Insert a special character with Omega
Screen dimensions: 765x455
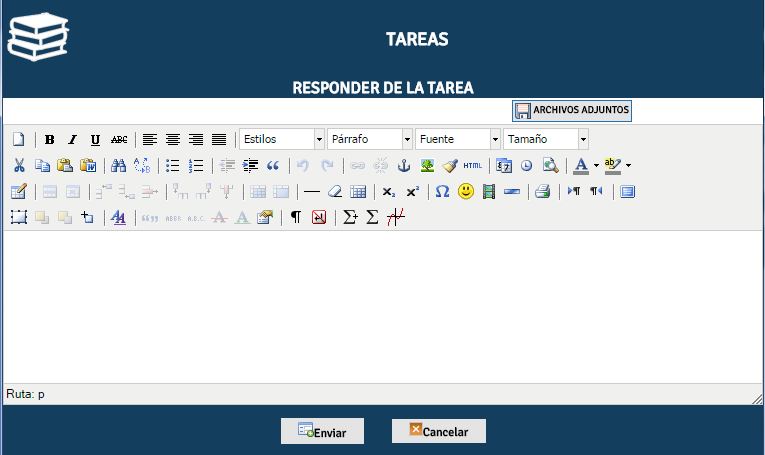coord(442,191)
